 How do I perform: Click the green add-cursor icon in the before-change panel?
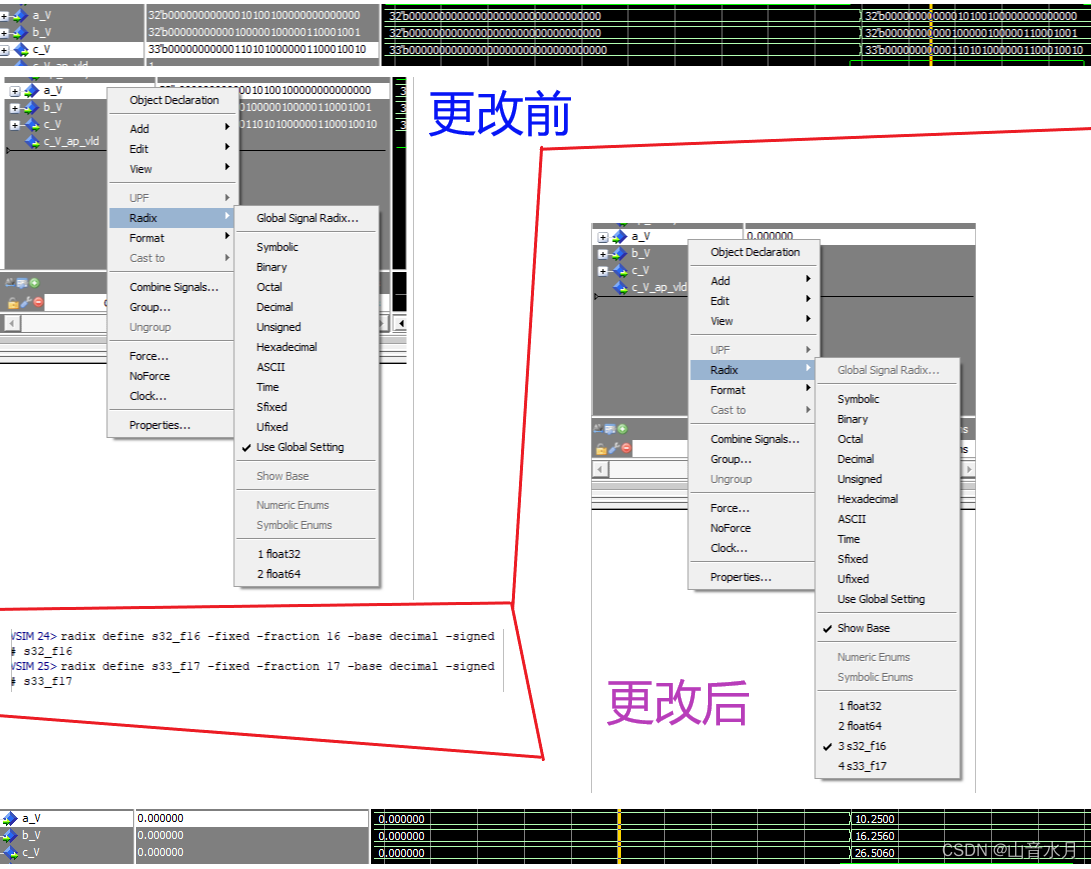point(34,282)
